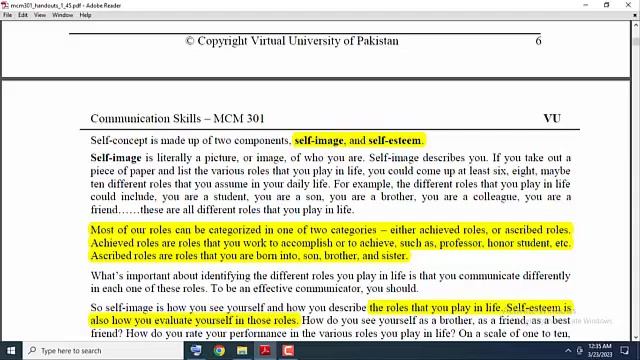The image size is (640, 360).
Task: Click the bold Self-image paragraph heading
Action: [x=116, y=158]
